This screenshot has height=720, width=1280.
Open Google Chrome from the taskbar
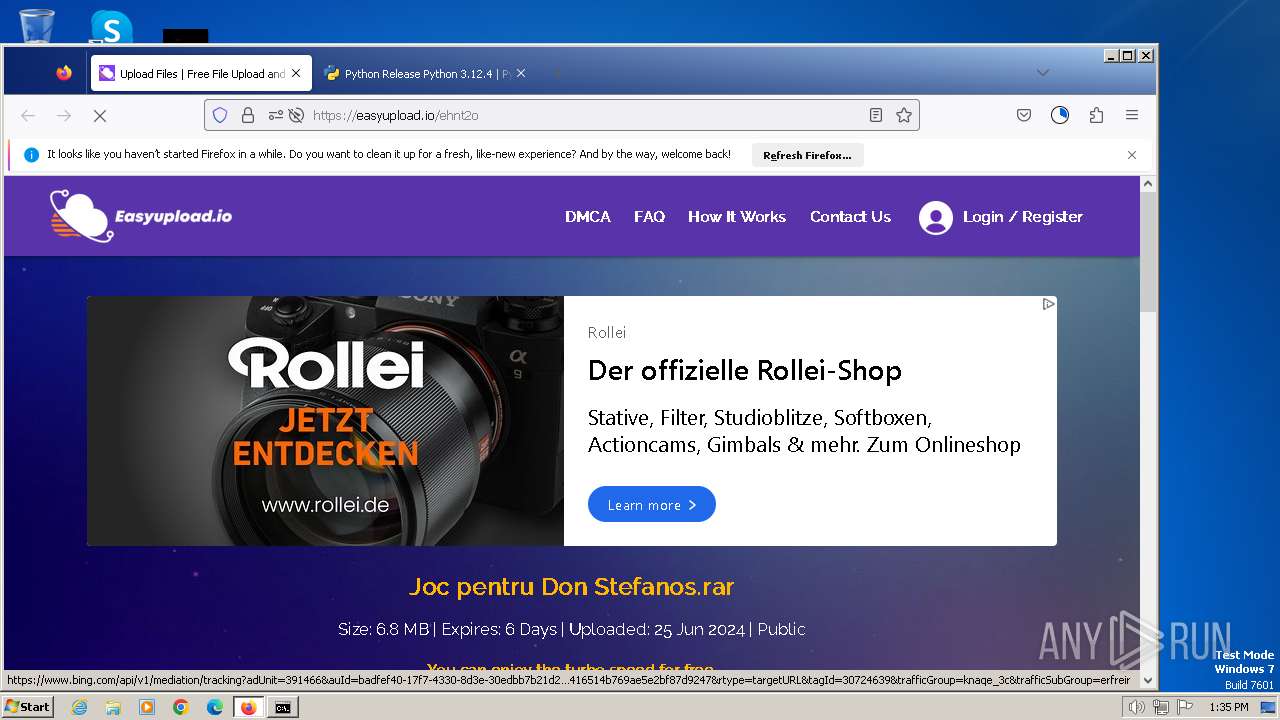[x=181, y=707]
